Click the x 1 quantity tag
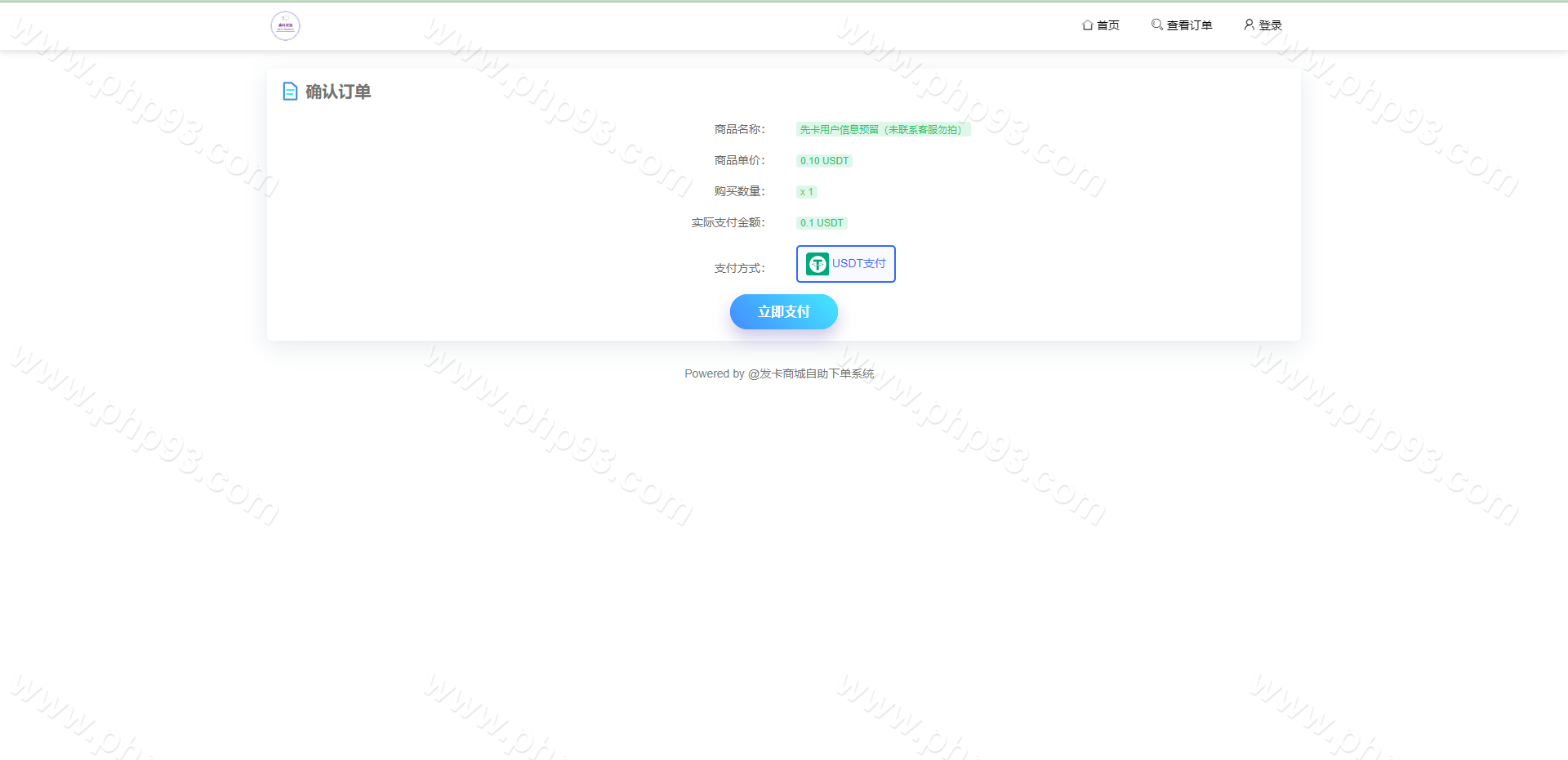The width and height of the screenshot is (1568, 760). point(806,192)
